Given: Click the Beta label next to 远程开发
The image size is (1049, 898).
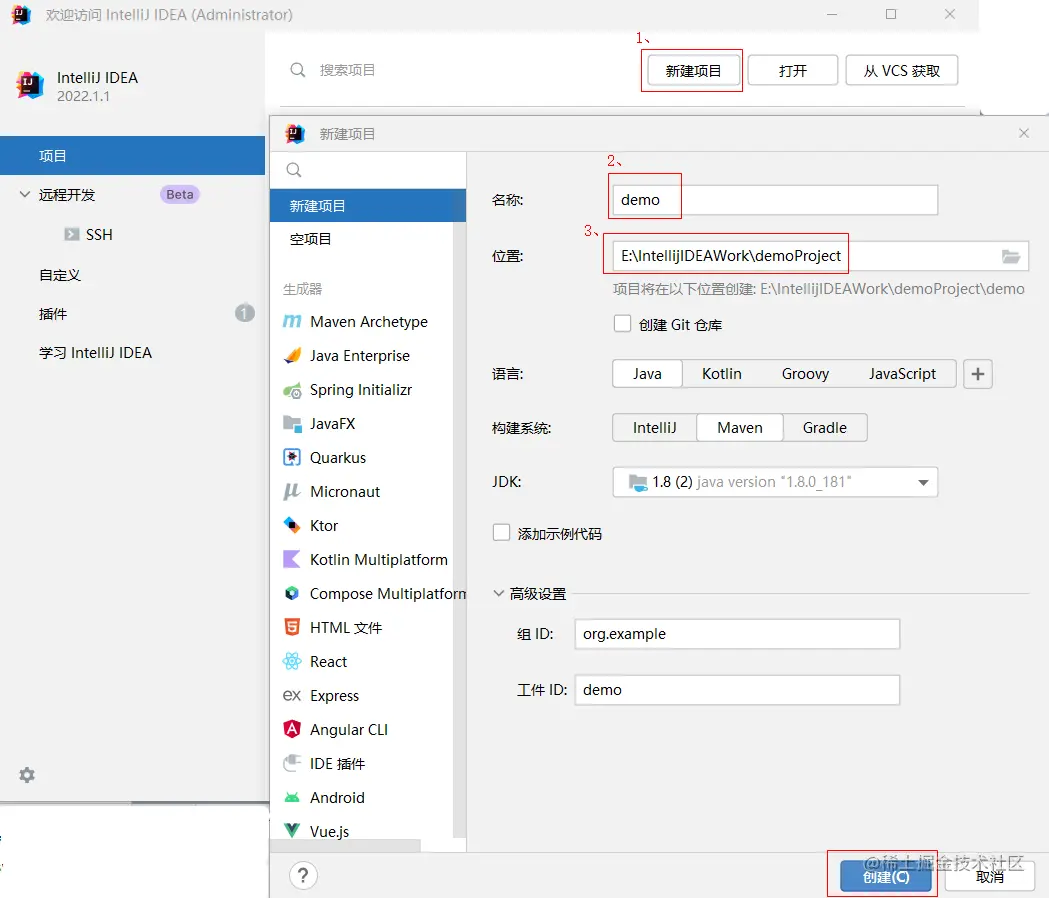Looking at the screenshot, I should [x=179, y=195].
